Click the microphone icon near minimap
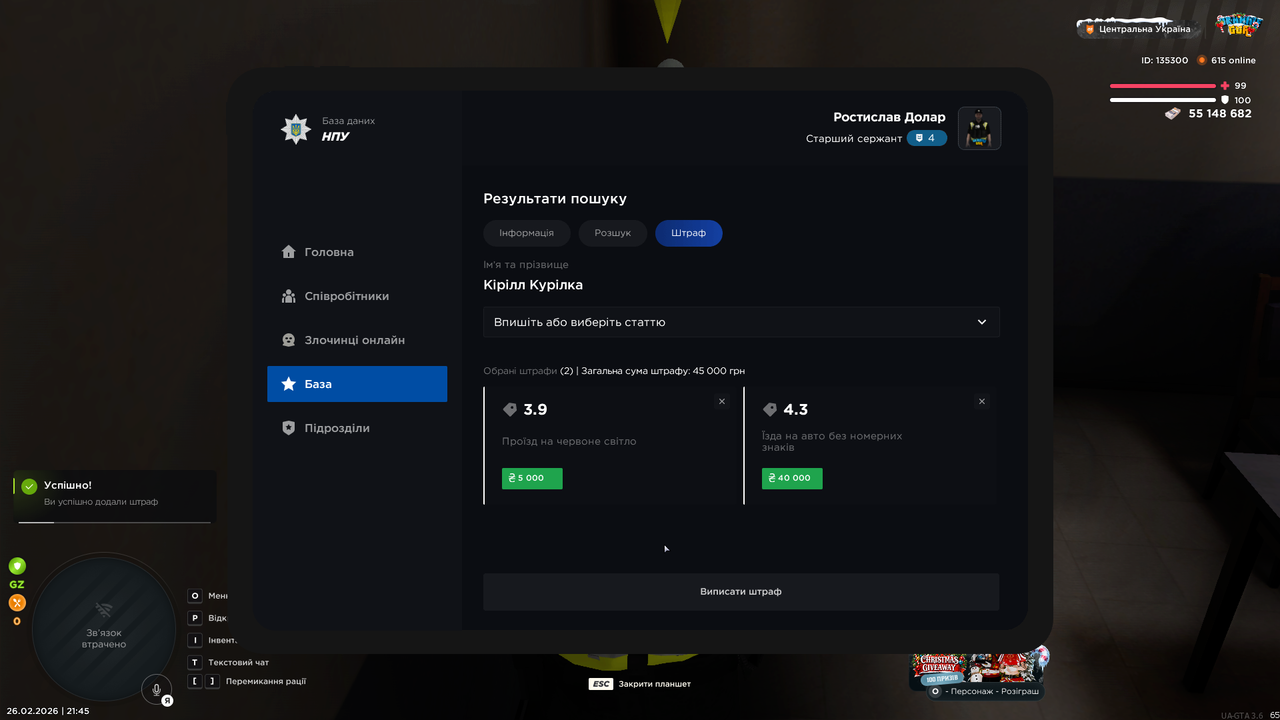The width and height of the screenshot is (1280, 720). click(156, 689)
